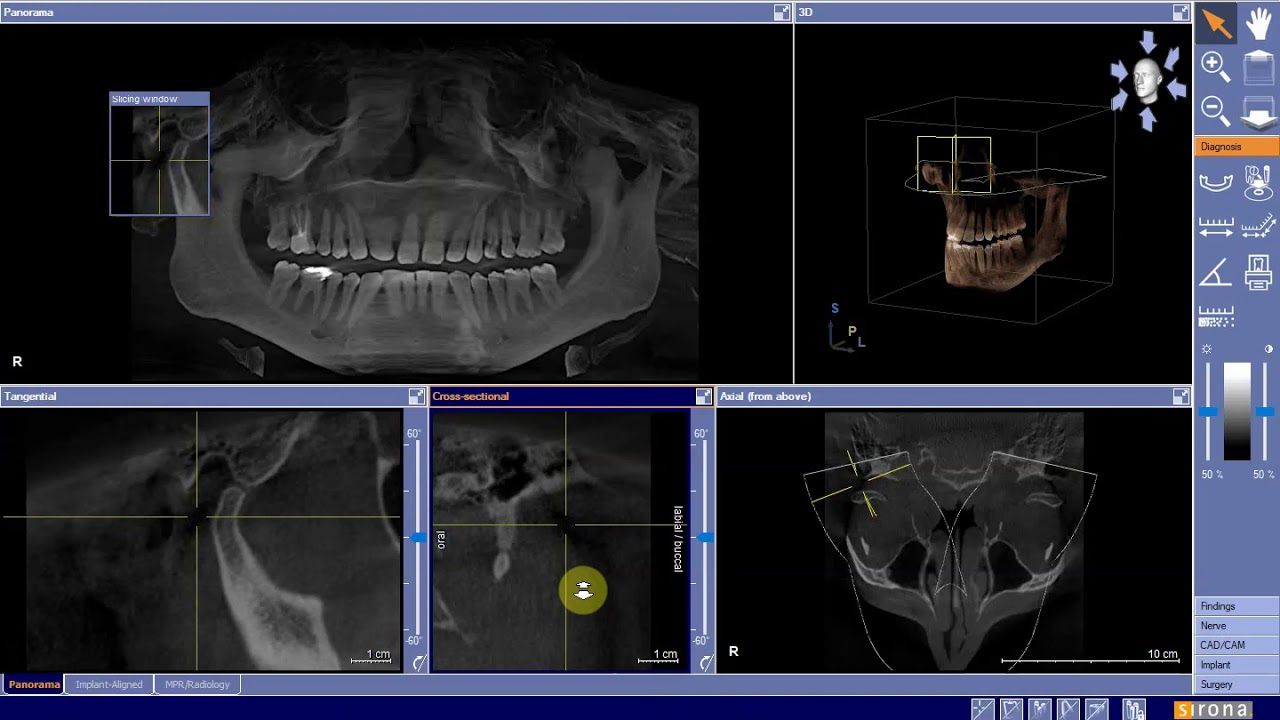Maximize the Panorama view pane

click(782, 12)
